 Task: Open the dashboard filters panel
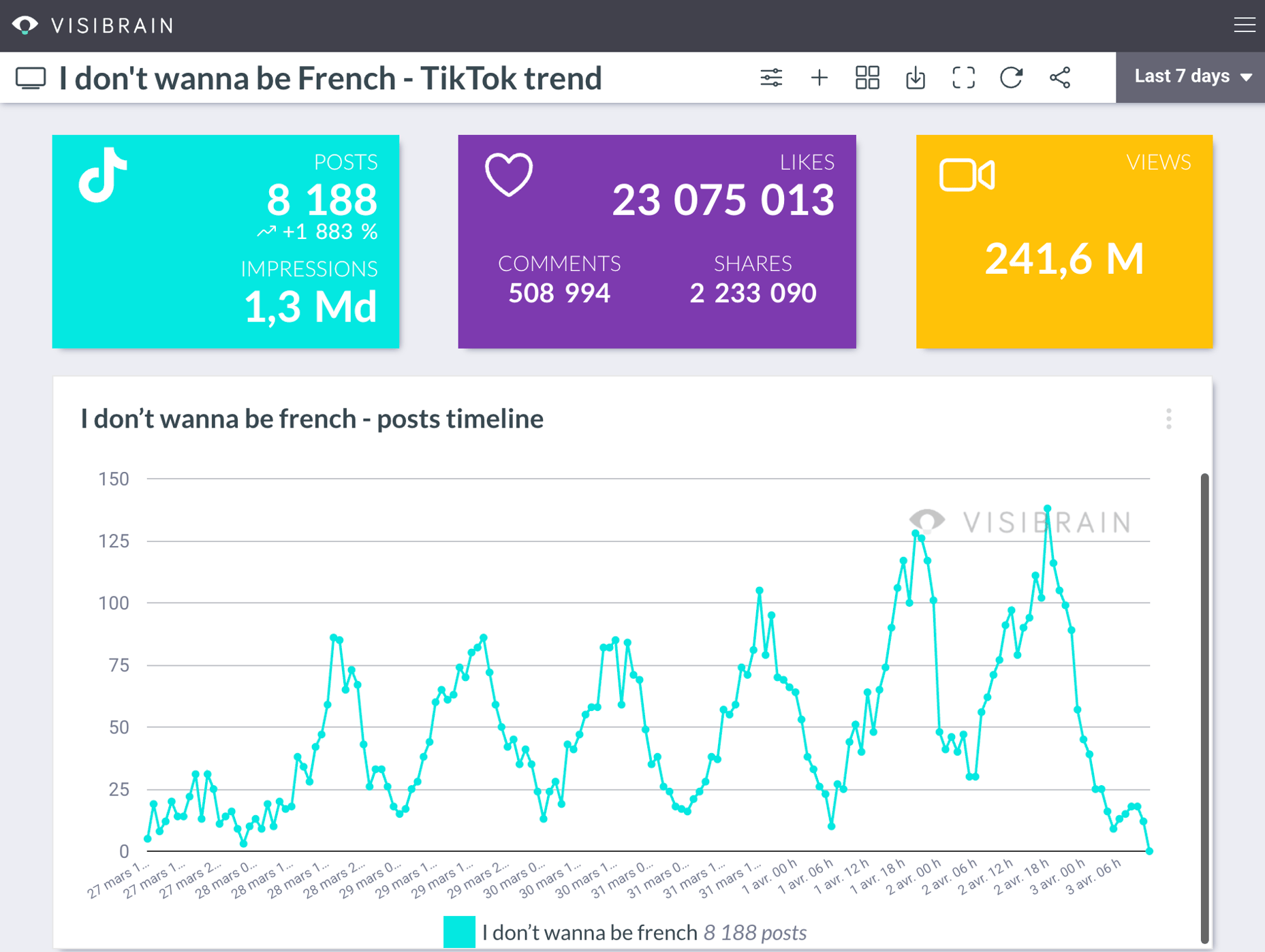click(x=772, y=77)
